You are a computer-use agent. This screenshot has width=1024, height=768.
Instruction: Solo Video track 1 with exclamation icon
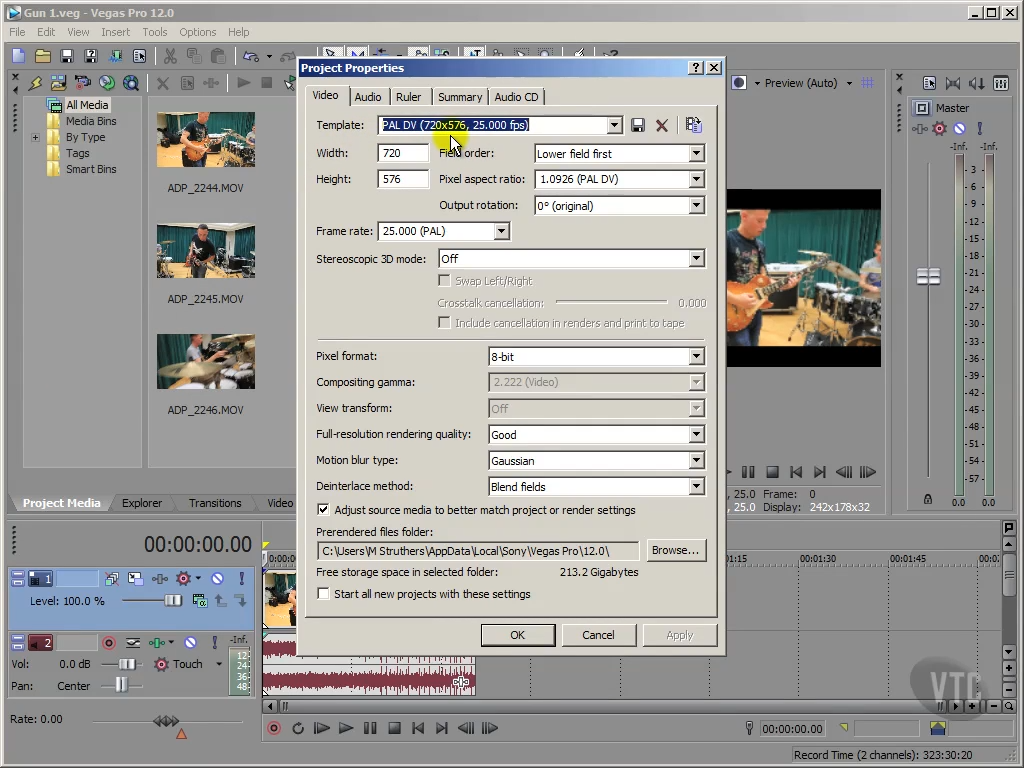click(x=242, y=579)
